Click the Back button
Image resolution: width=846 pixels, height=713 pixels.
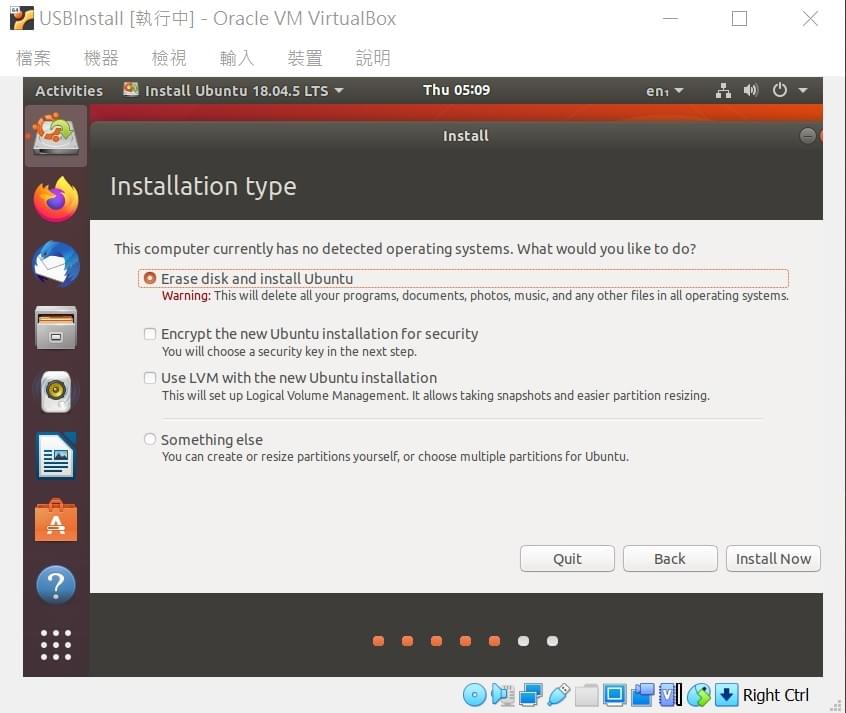(x=670, y=559)
